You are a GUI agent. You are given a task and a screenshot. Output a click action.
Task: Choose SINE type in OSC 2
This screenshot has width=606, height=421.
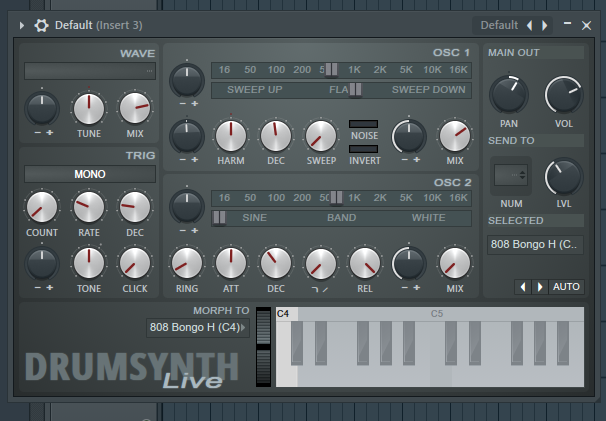[x=255, y=218]
